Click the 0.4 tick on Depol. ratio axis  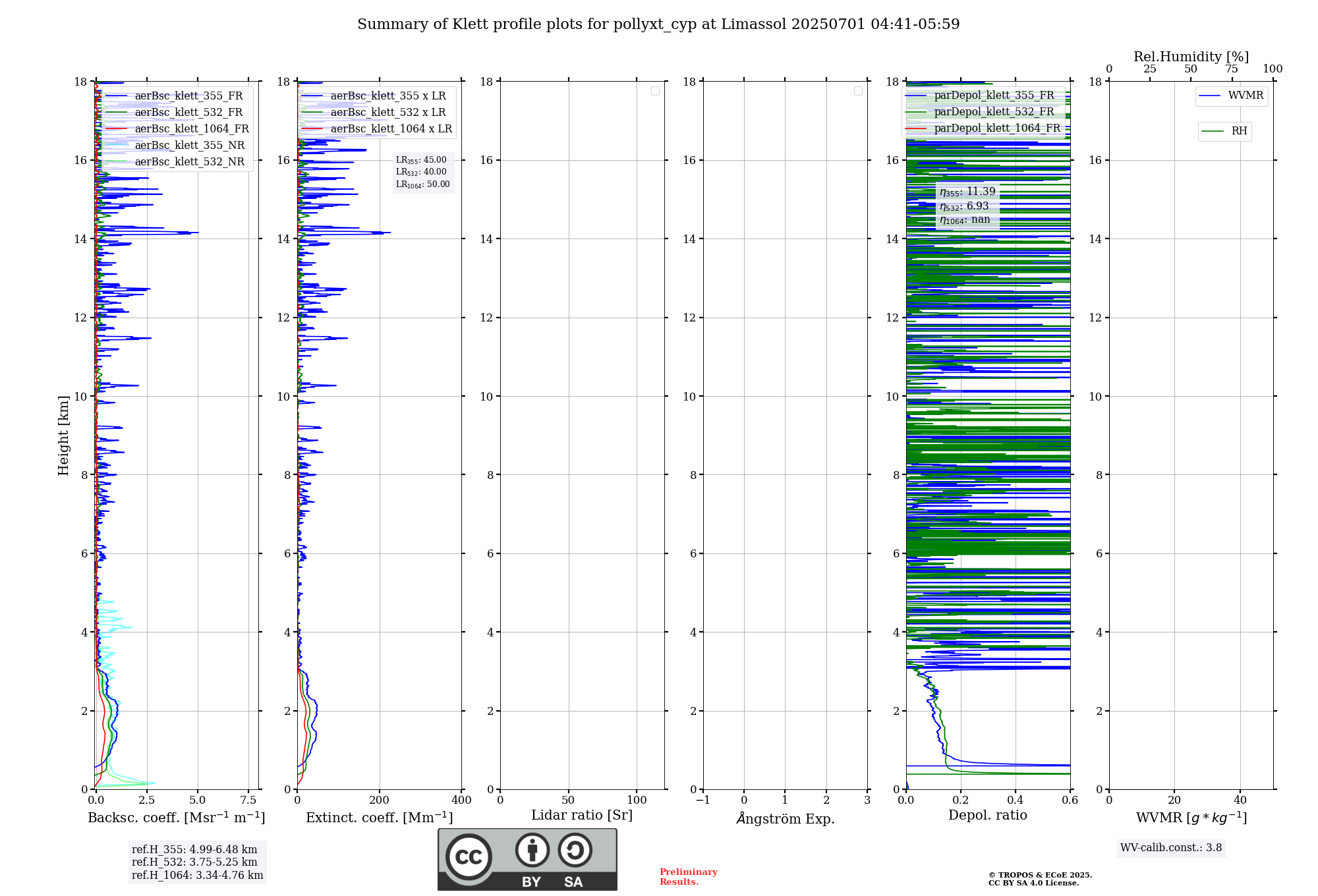coord(1016,800)
